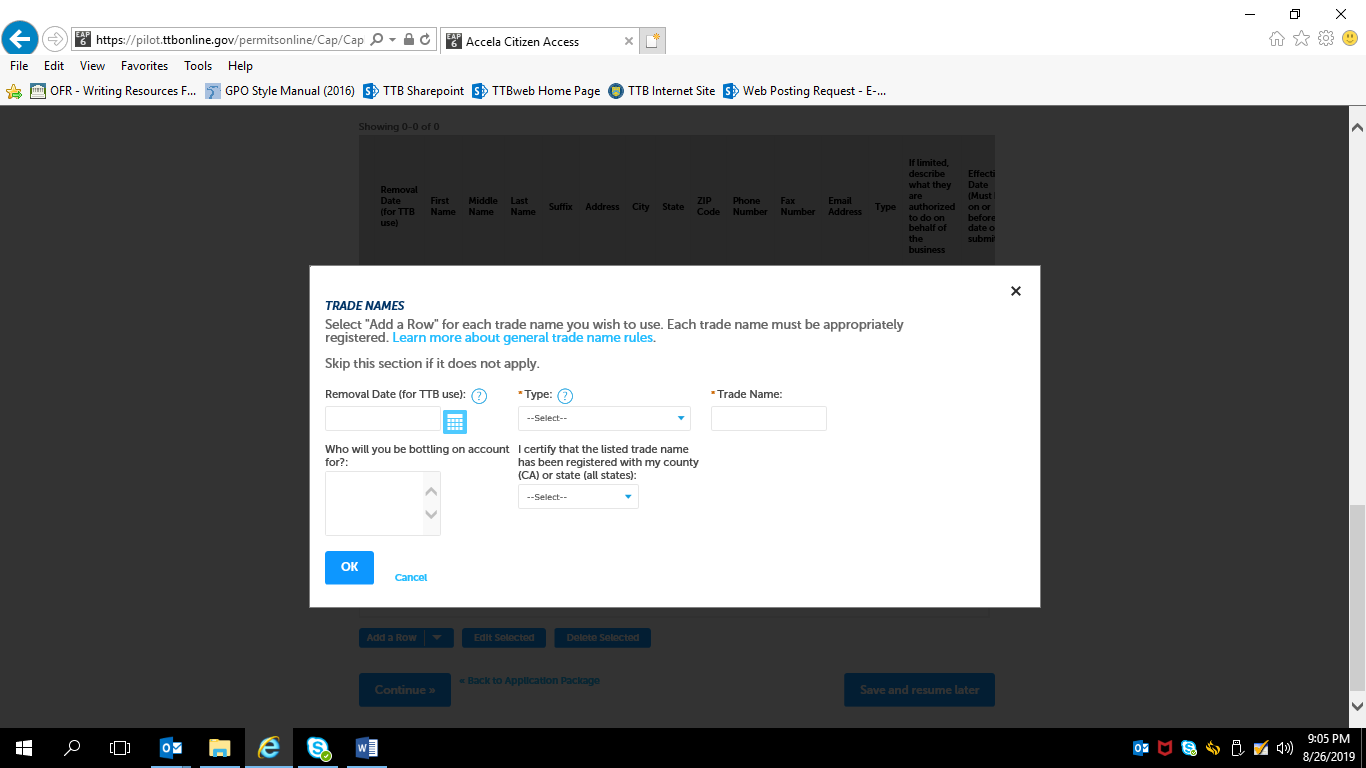Viewport: 1366px width, 768px height.
Task: Open the Windows Start menu
Action: coord(24,747)
